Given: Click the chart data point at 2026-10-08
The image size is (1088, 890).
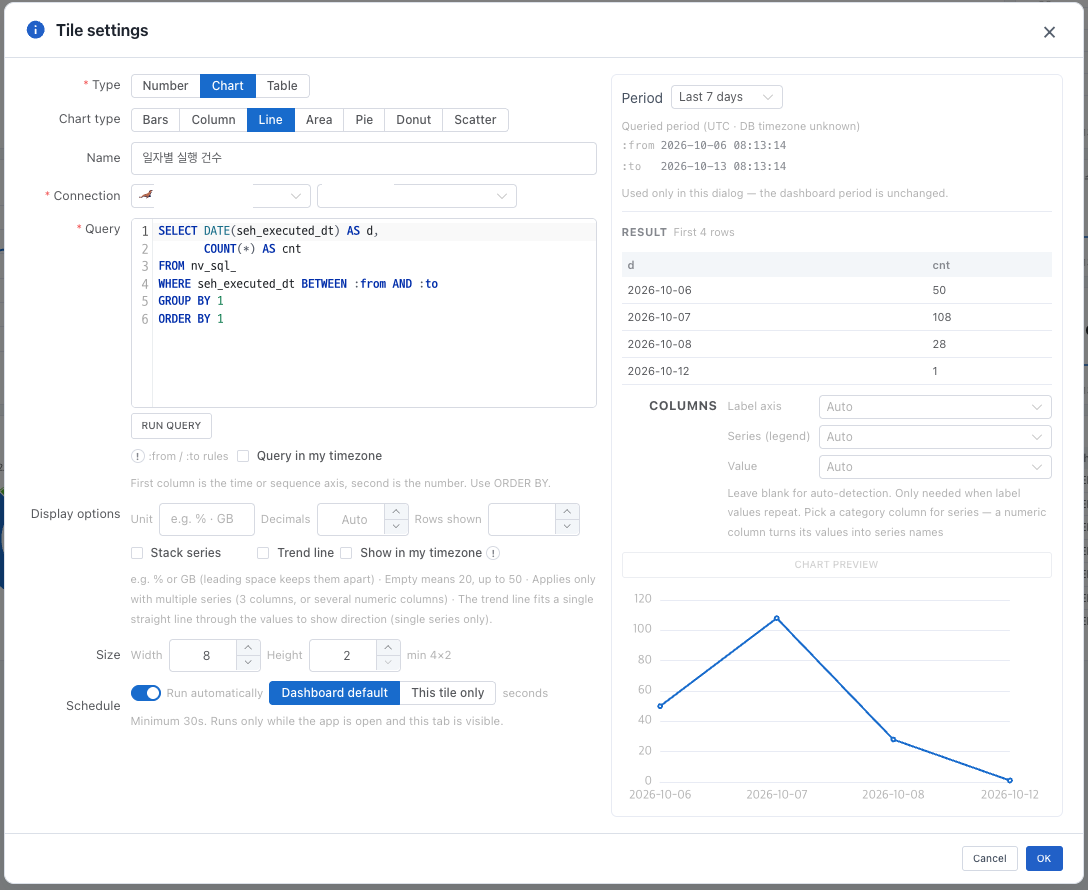Looking at the screenshot, I should pyautogui.click(x=893, y=739).
